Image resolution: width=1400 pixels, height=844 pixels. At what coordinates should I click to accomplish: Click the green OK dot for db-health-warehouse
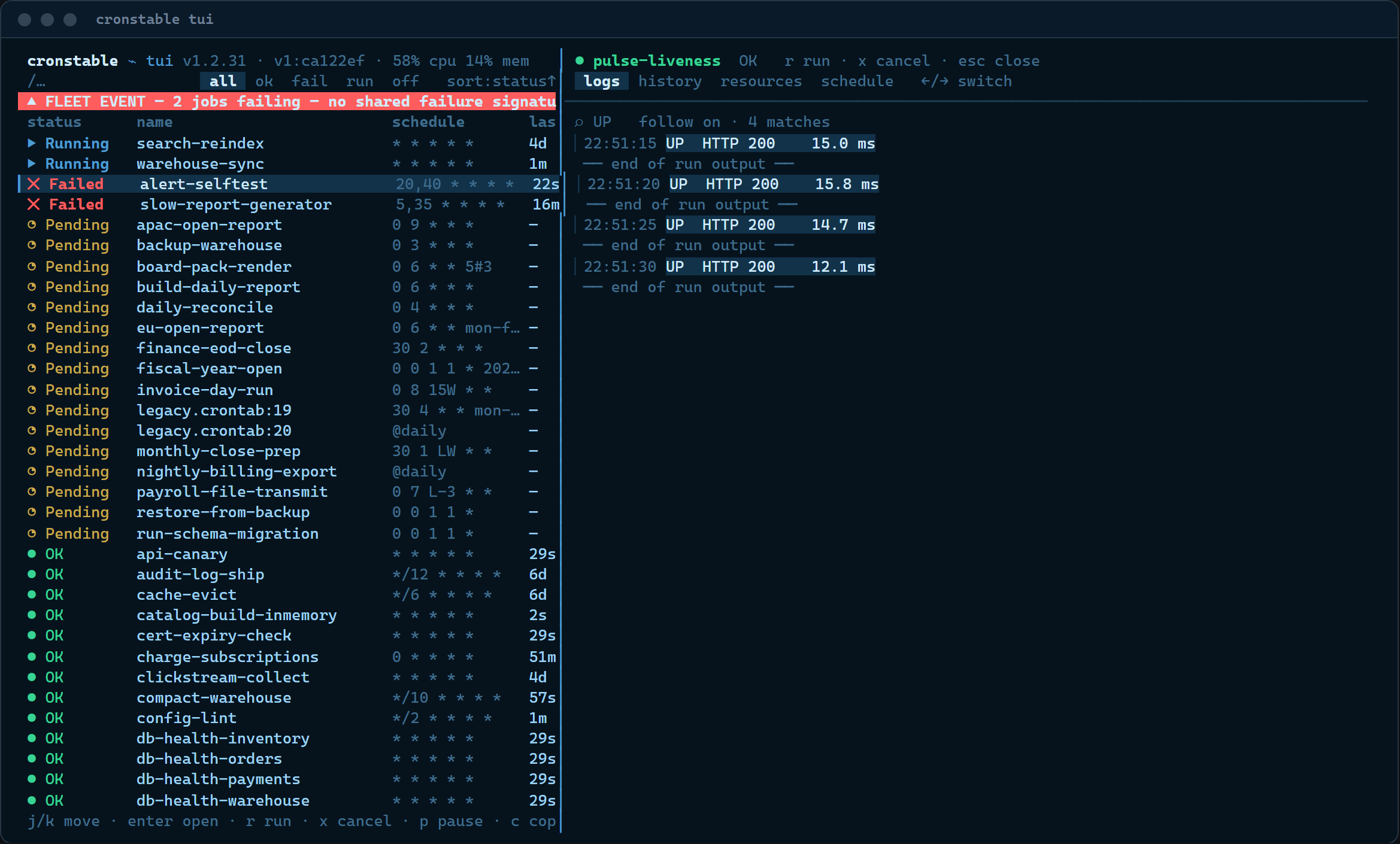coord(32,800)
